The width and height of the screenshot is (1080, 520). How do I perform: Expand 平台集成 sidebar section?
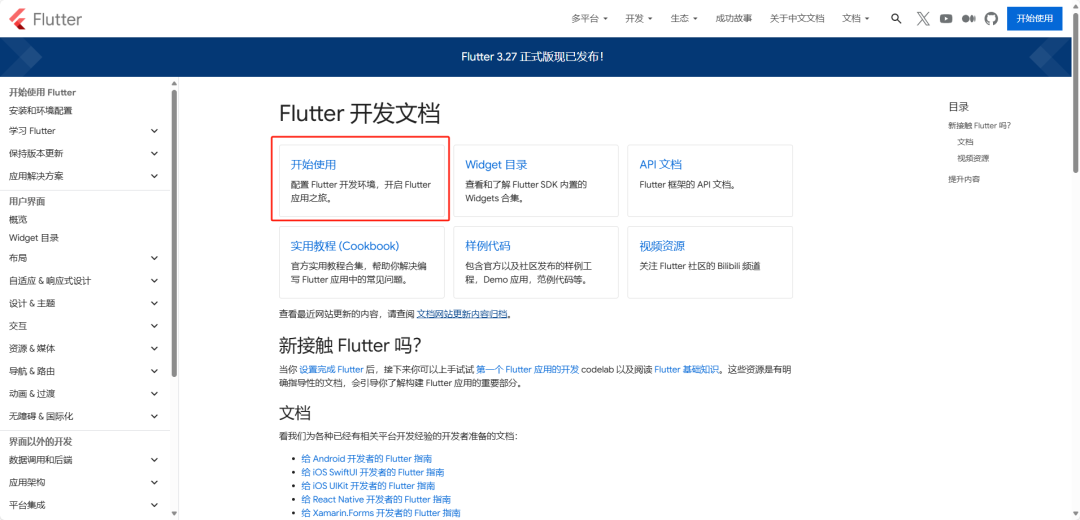pyautogui.click(x=84, y=505)
